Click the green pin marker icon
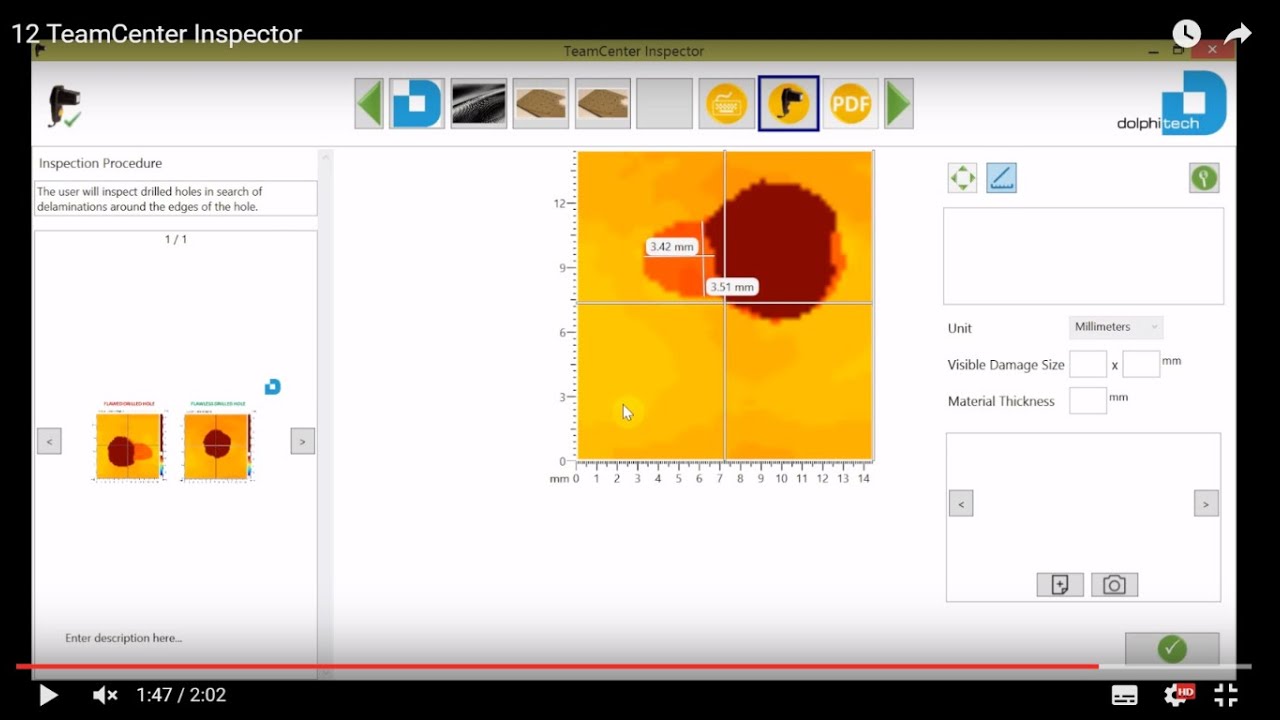The width and height of the screenshot is (1280, 720). pyautogui.click(x=1203, y=178)
